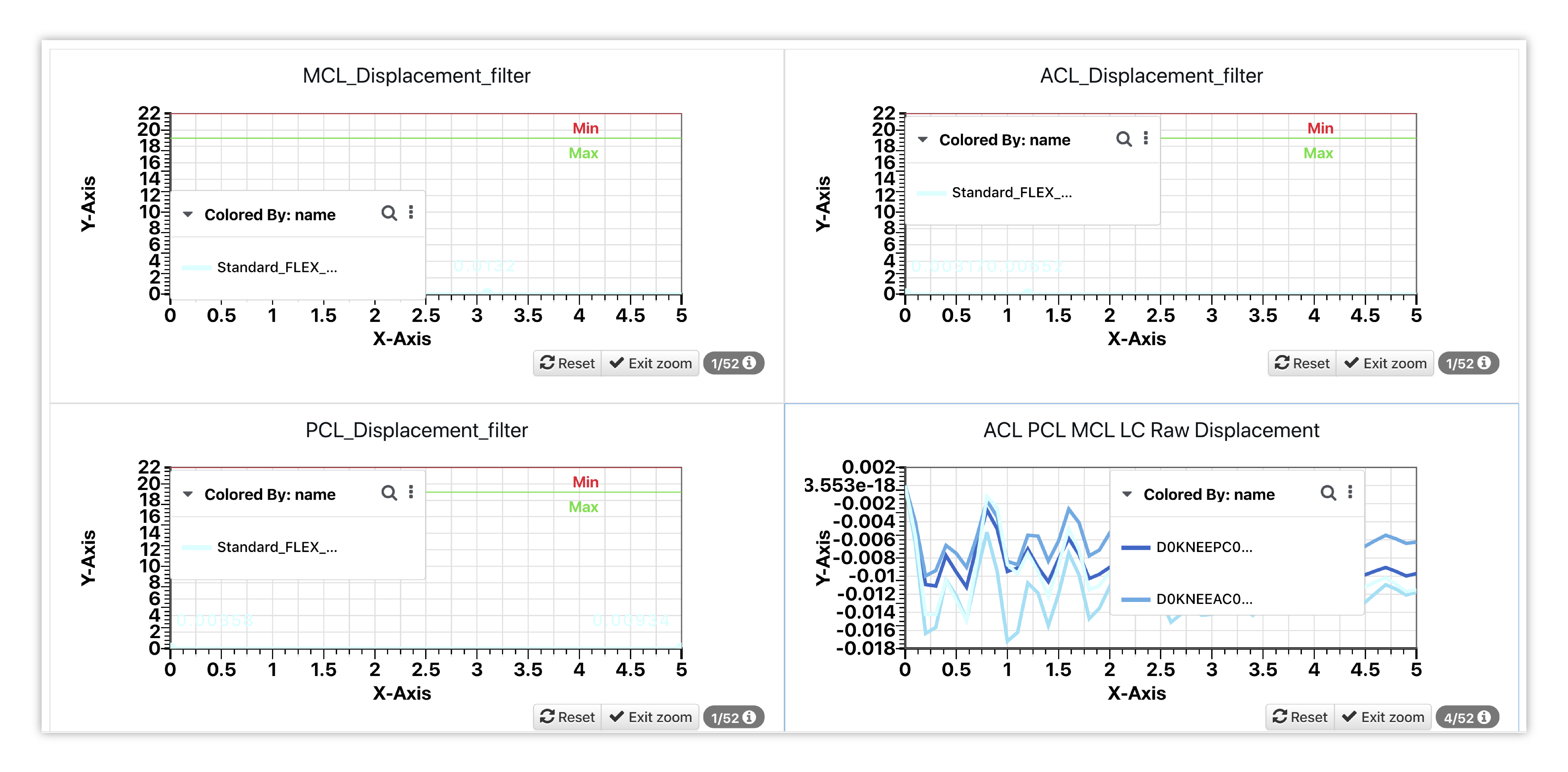Click 4/52 info badge under Raw Displacement
Image resolution: width=1568 pixels, height=772 pixels.
[x=1467, y=718]
